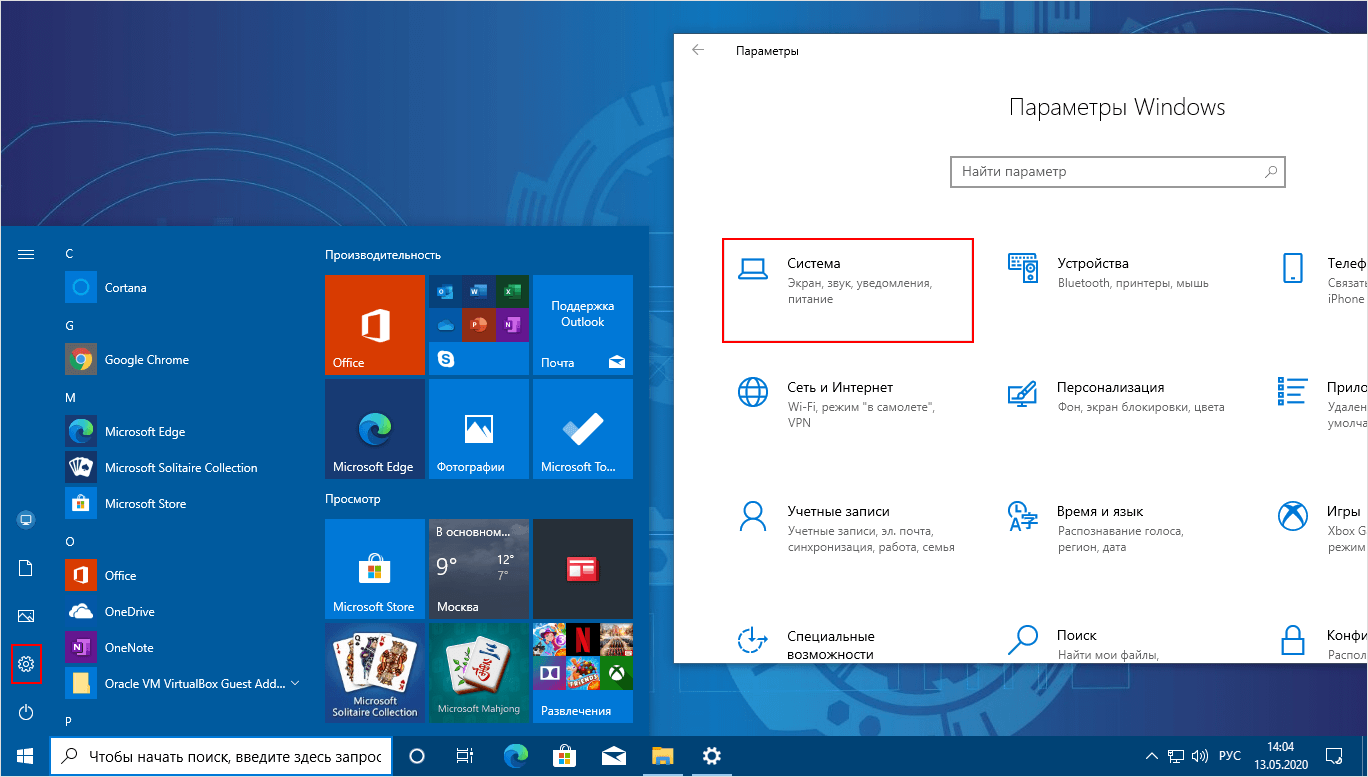1368x777 pixels.
Task: Click the volume icon in system tray
Action: coord(1199,756)
